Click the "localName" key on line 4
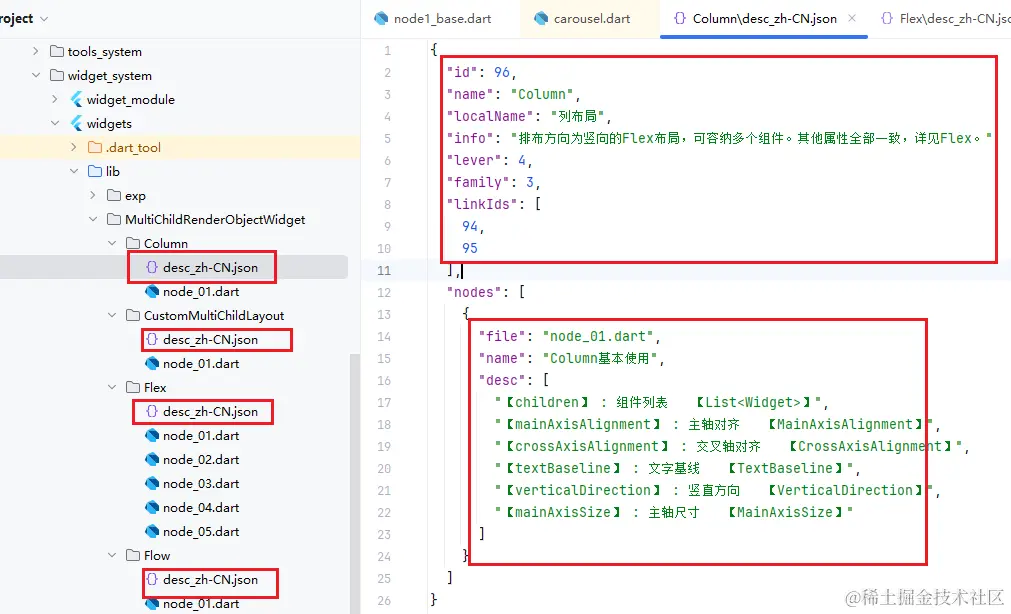1011x614 pixels. click(x=491, y=116)
